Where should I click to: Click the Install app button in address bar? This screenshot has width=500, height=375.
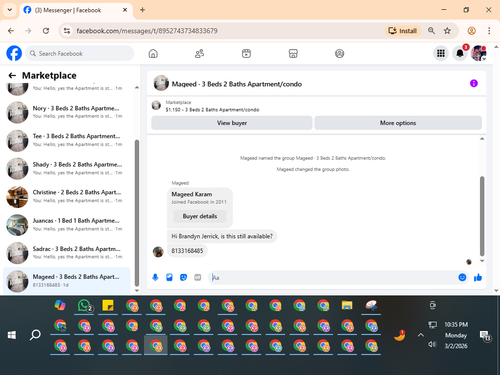403,31
